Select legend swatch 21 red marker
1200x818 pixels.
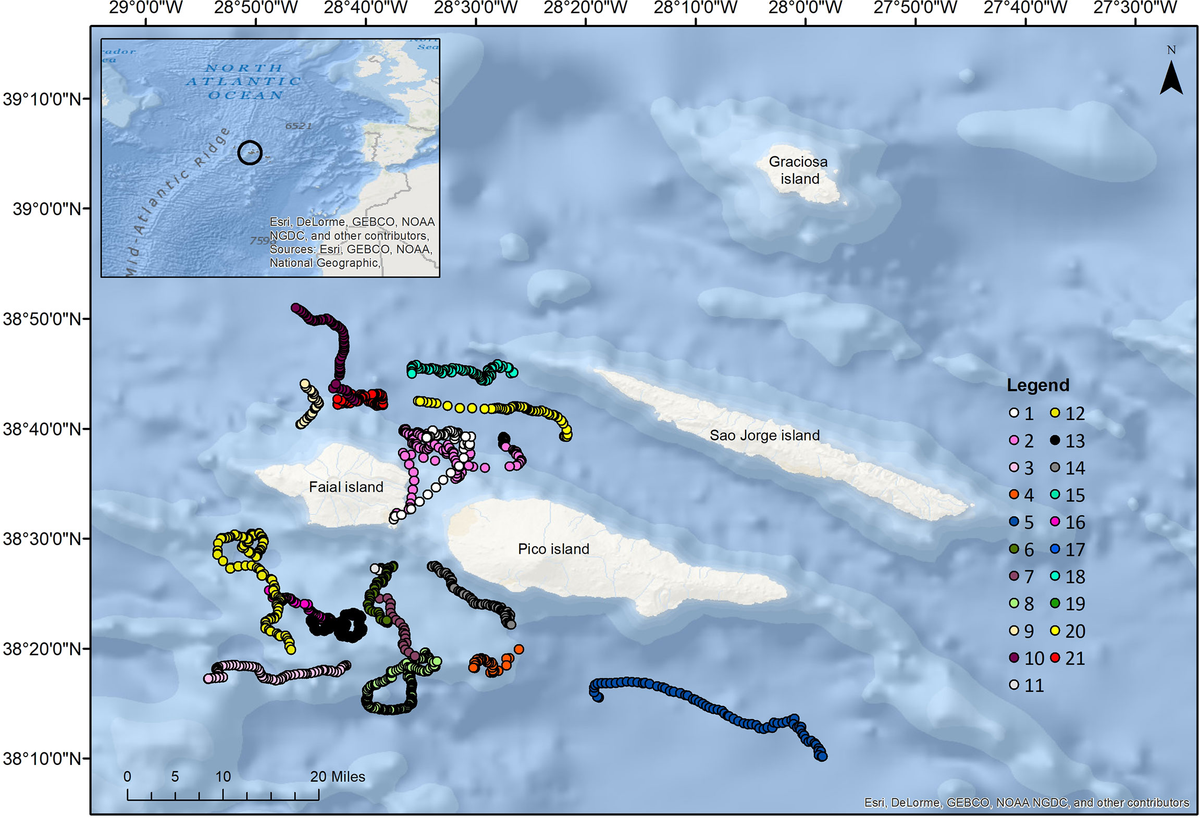pyautogui.click(x=1054, y=657)
